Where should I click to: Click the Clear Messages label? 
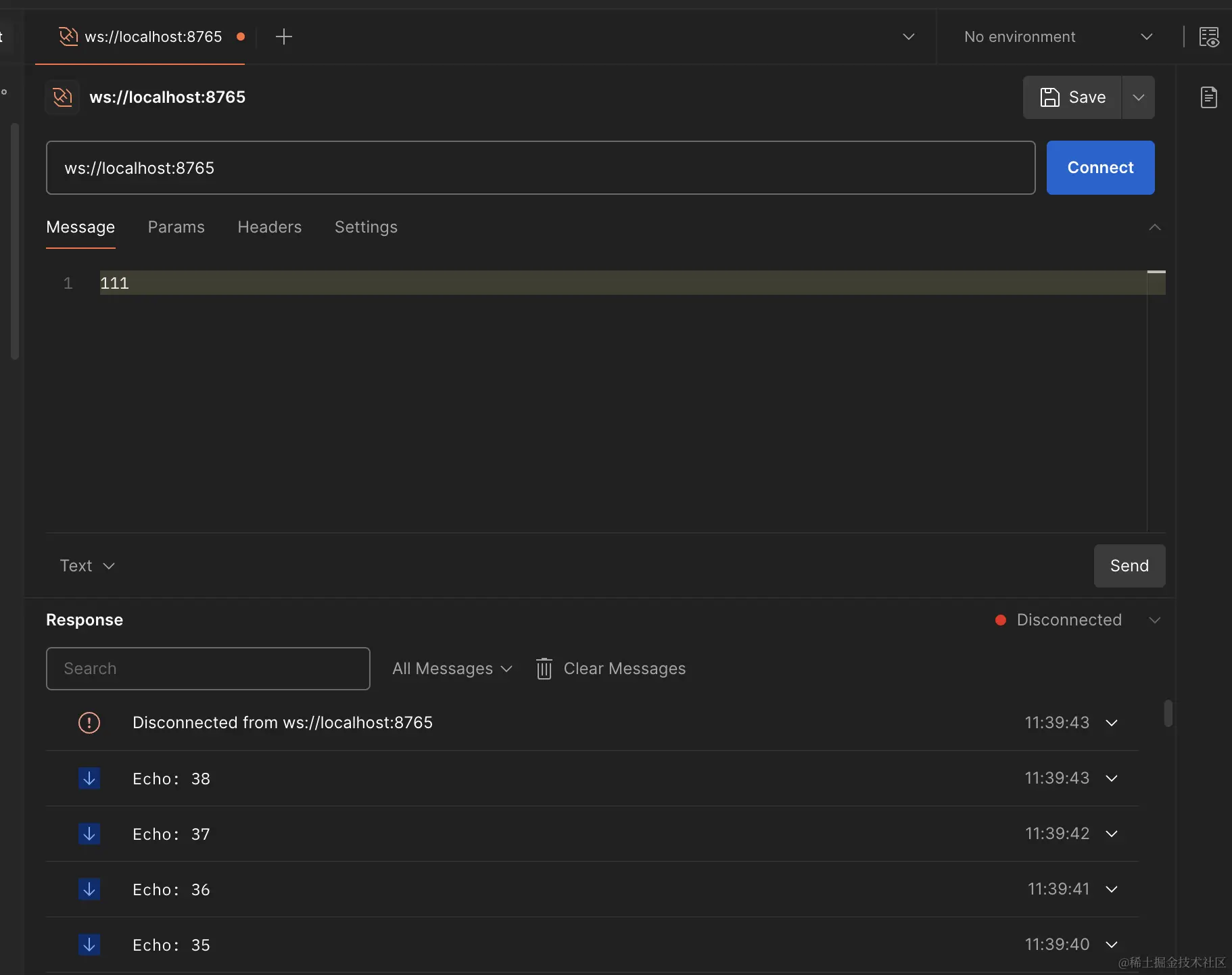[x=625, y=669]
